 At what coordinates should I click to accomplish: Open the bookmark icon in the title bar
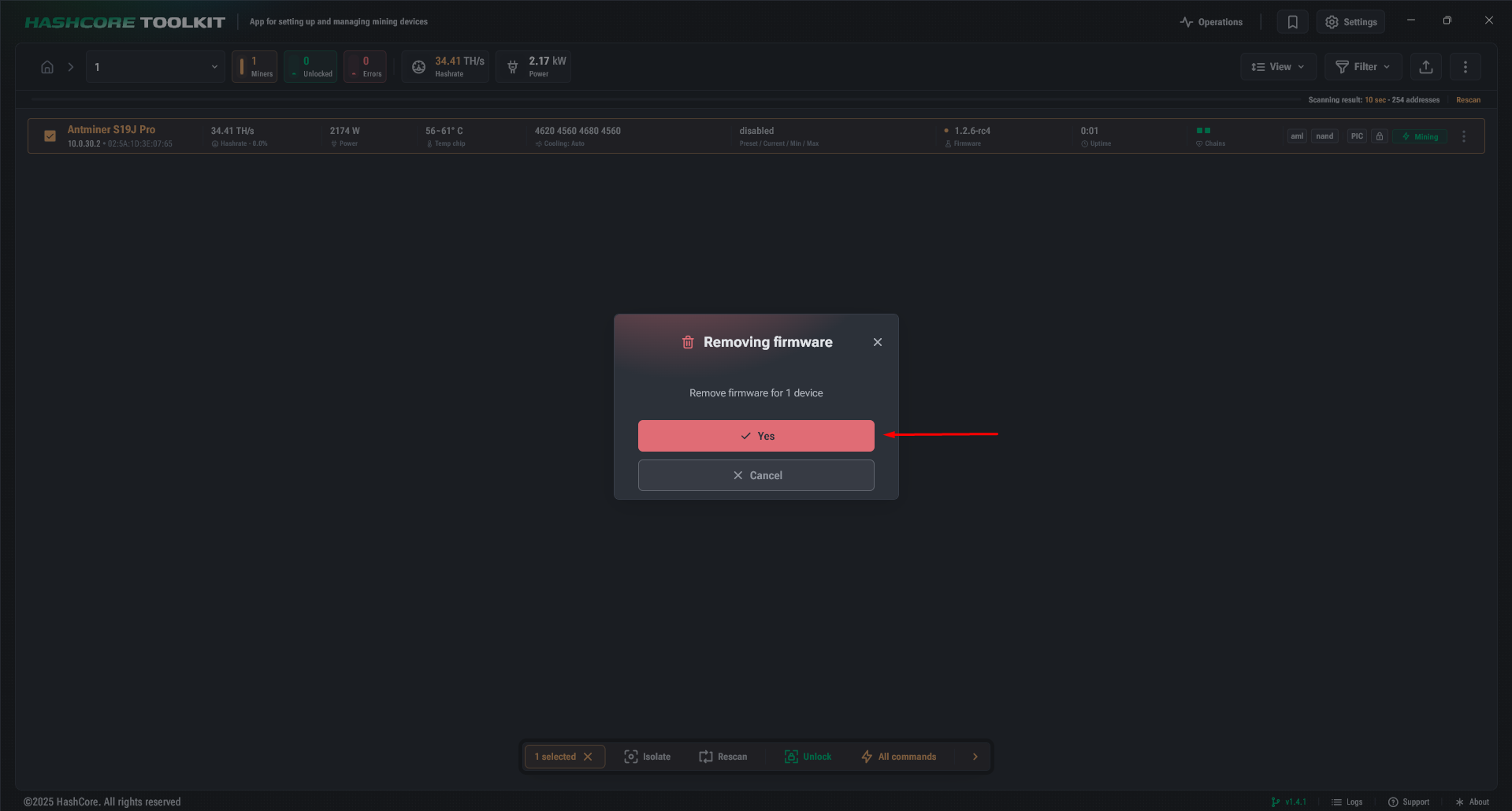[1292, 22]
